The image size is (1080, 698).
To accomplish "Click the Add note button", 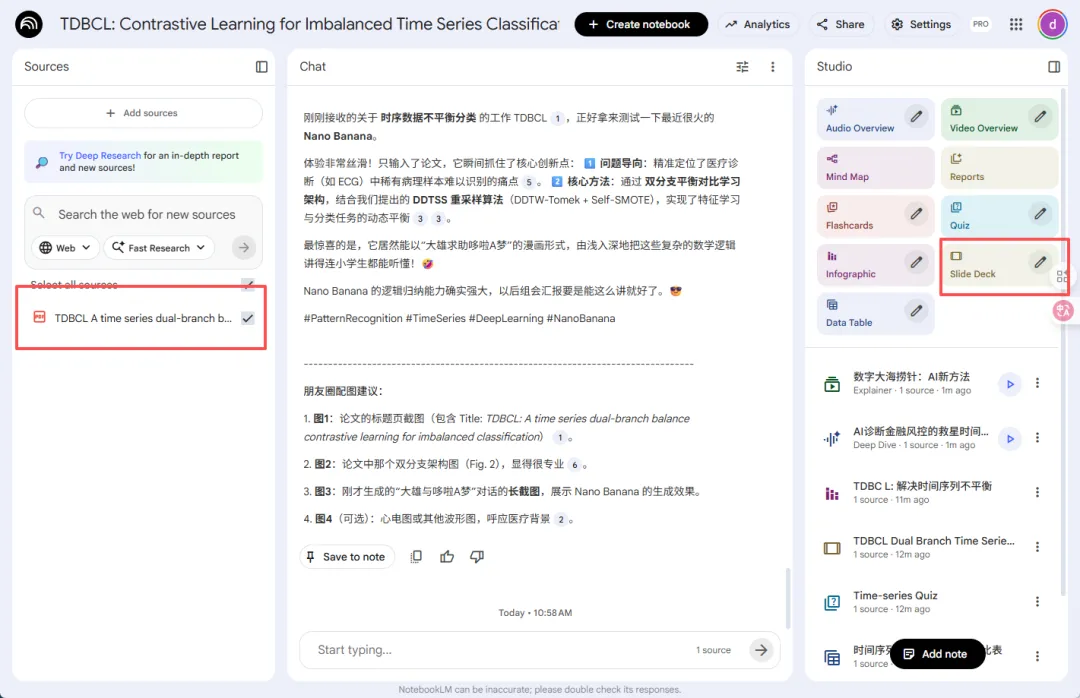I will tap(937, 654).
